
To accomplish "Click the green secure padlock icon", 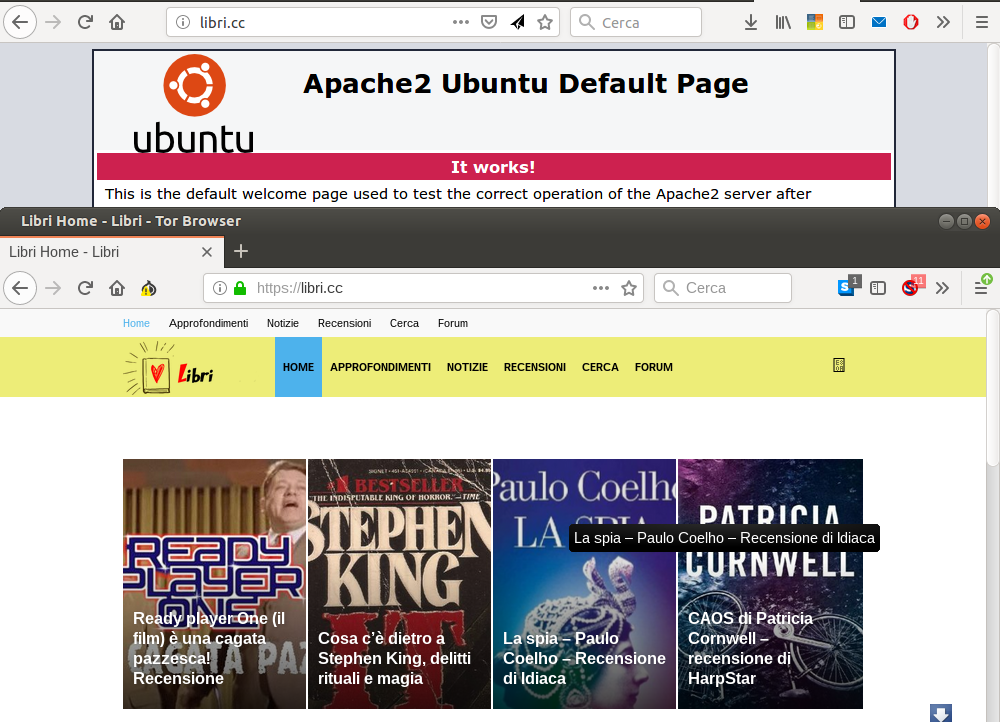I will [240, 288].
